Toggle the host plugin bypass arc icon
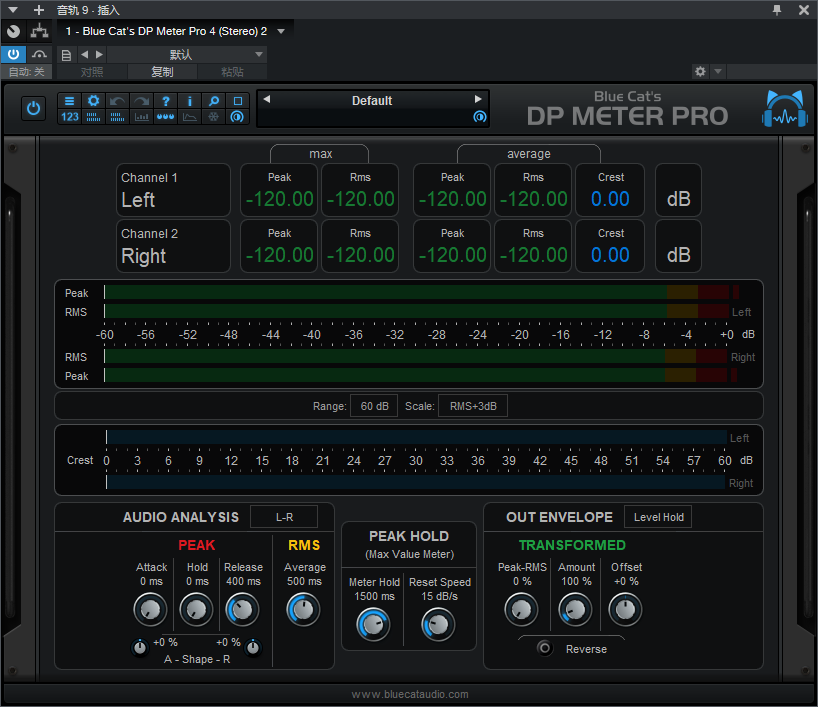818x707 pixels. point(39,54)
